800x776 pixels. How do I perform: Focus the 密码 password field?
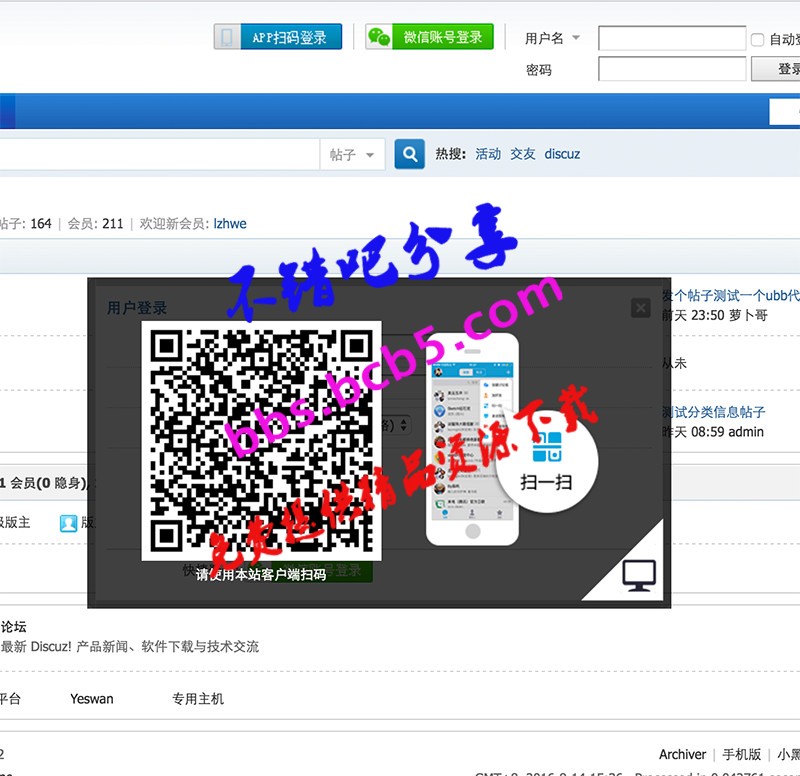(672, 69)
